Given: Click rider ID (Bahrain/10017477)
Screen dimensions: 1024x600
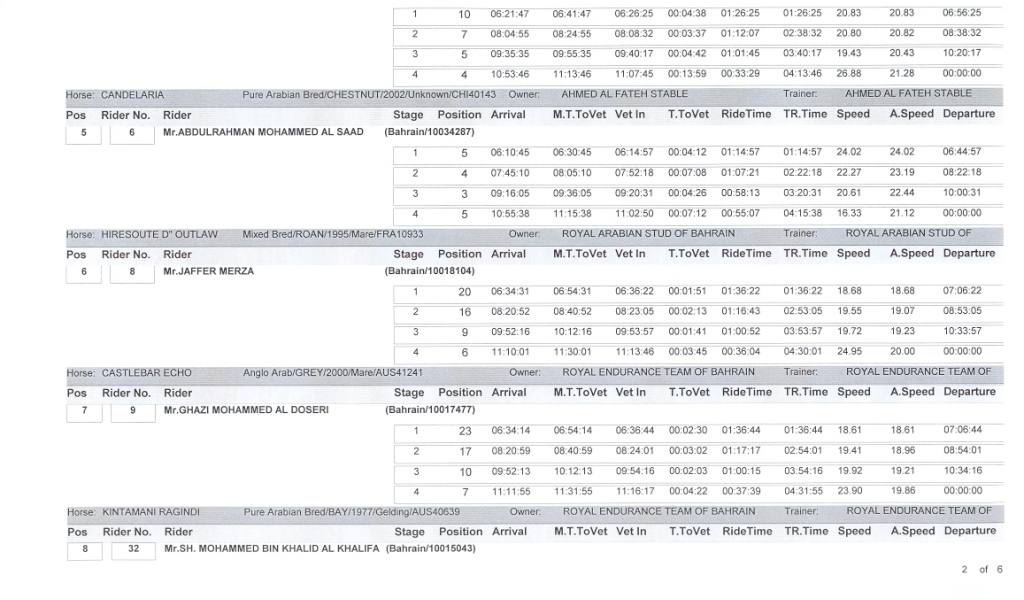Looking at the screenshot, I should pos(430,410).
